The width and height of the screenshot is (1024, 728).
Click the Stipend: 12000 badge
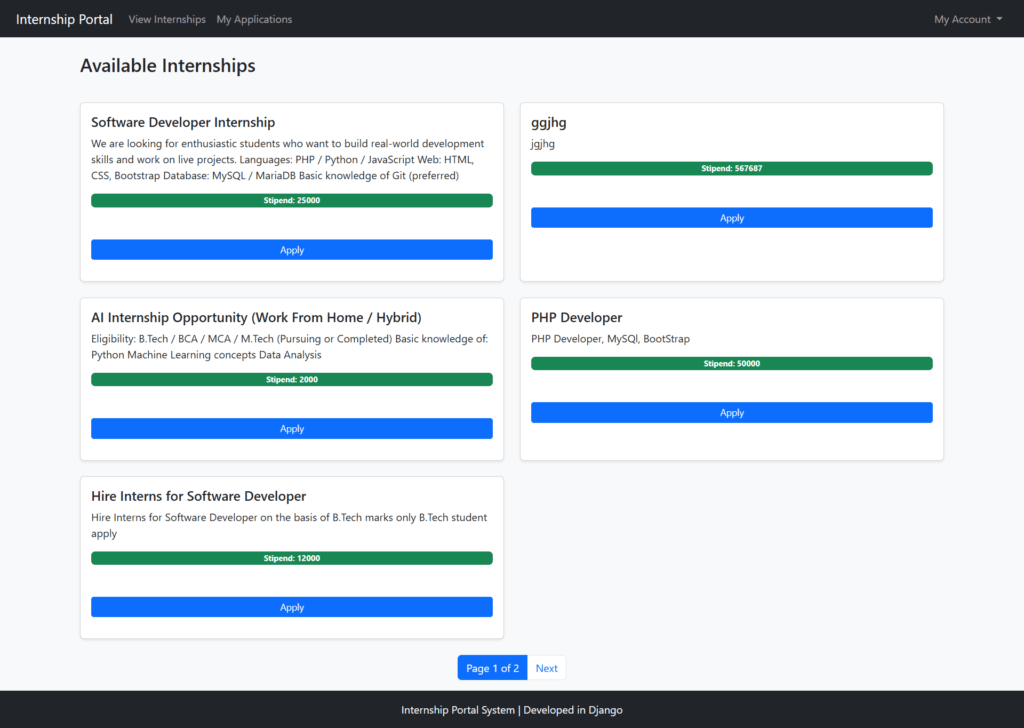coord(291,558)
